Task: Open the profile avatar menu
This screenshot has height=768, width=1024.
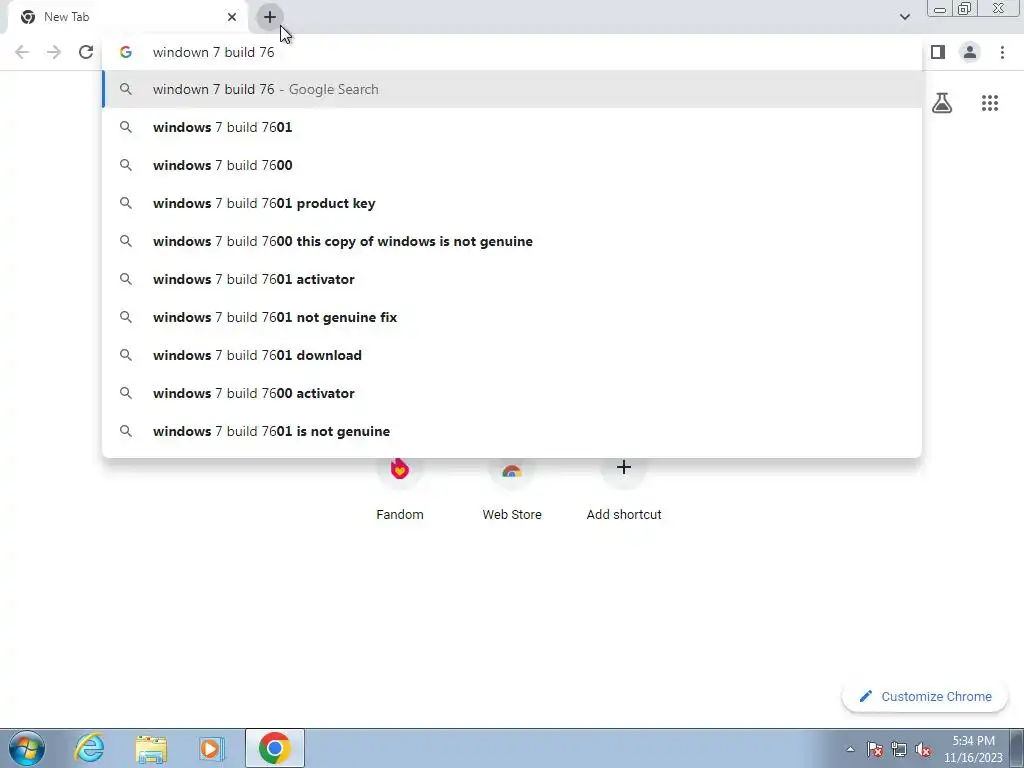Action: [x=970, y=52]
